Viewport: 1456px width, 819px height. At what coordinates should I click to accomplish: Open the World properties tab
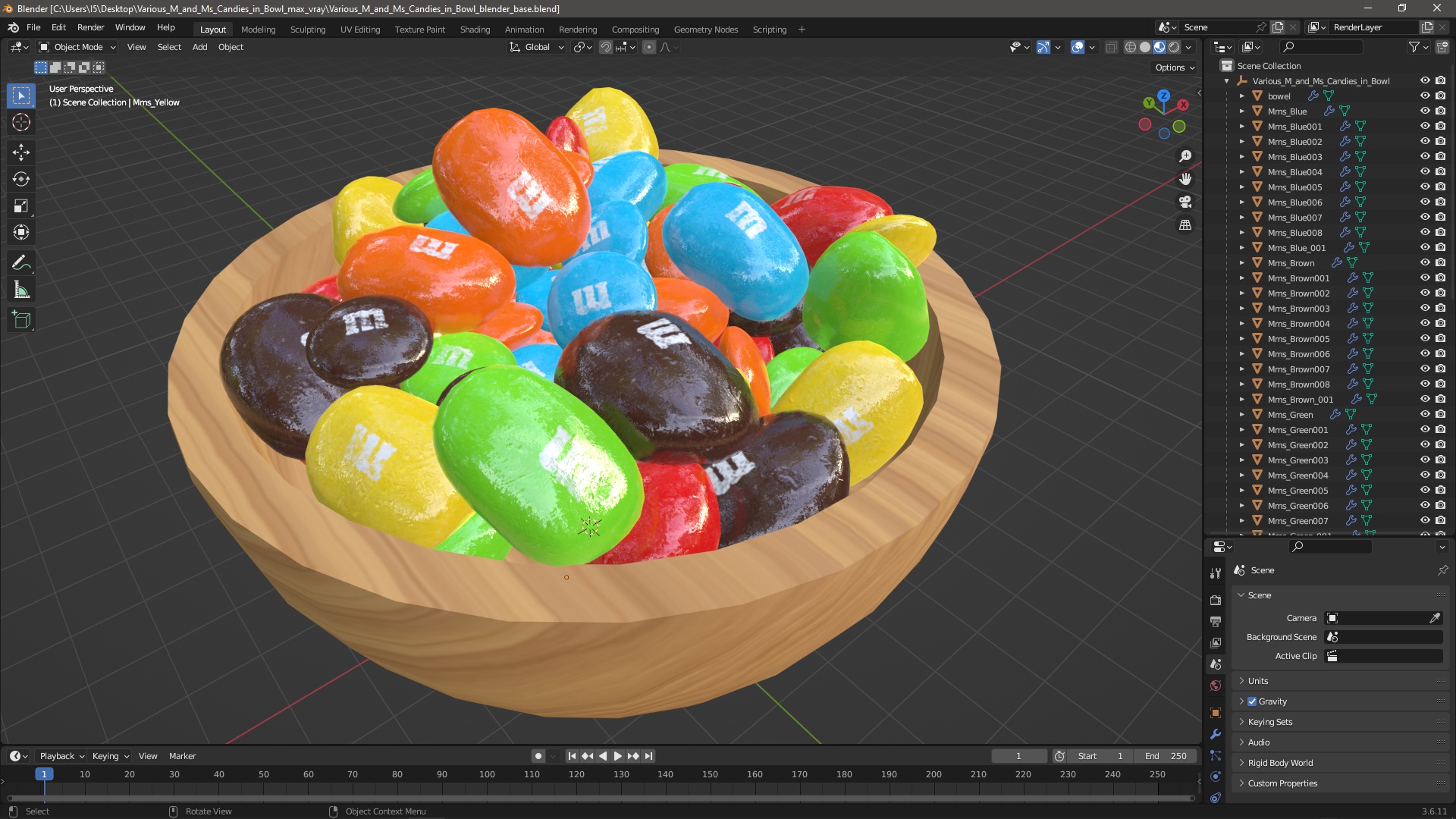pyautogui.click(x=1216, y=686)
